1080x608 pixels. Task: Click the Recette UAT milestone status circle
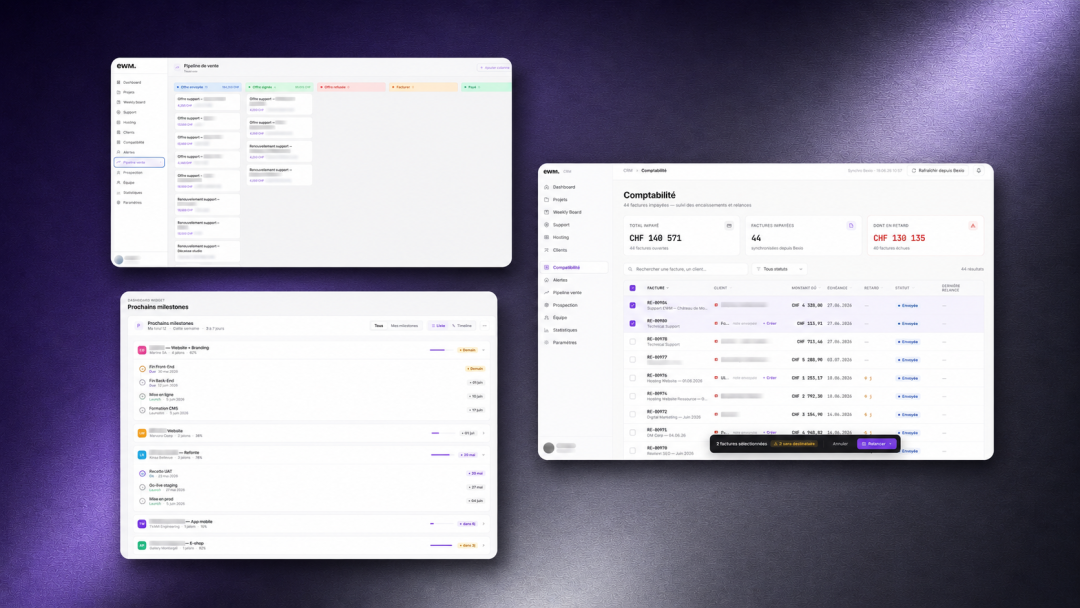click(143, 474)
